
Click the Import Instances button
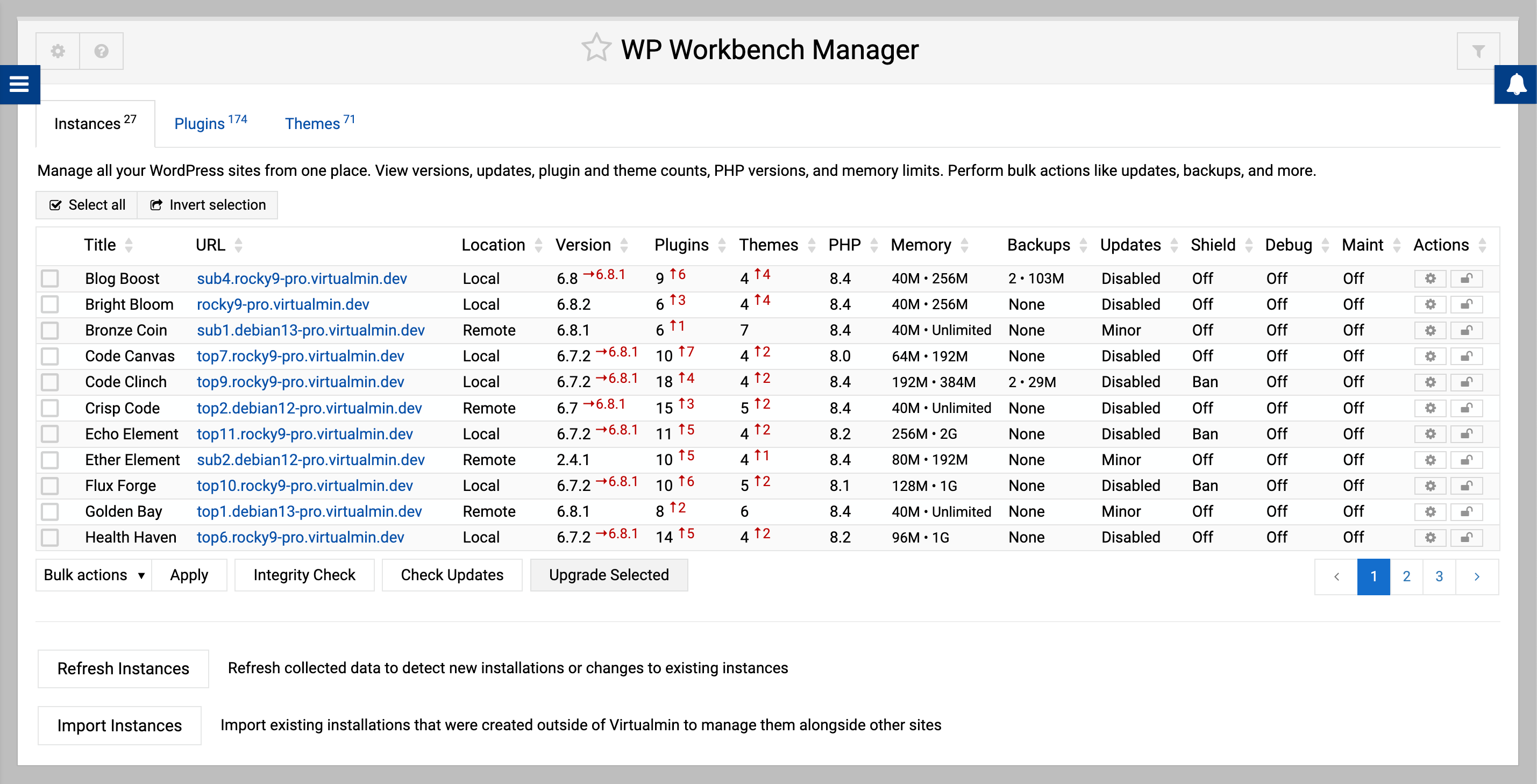(119, 725)
